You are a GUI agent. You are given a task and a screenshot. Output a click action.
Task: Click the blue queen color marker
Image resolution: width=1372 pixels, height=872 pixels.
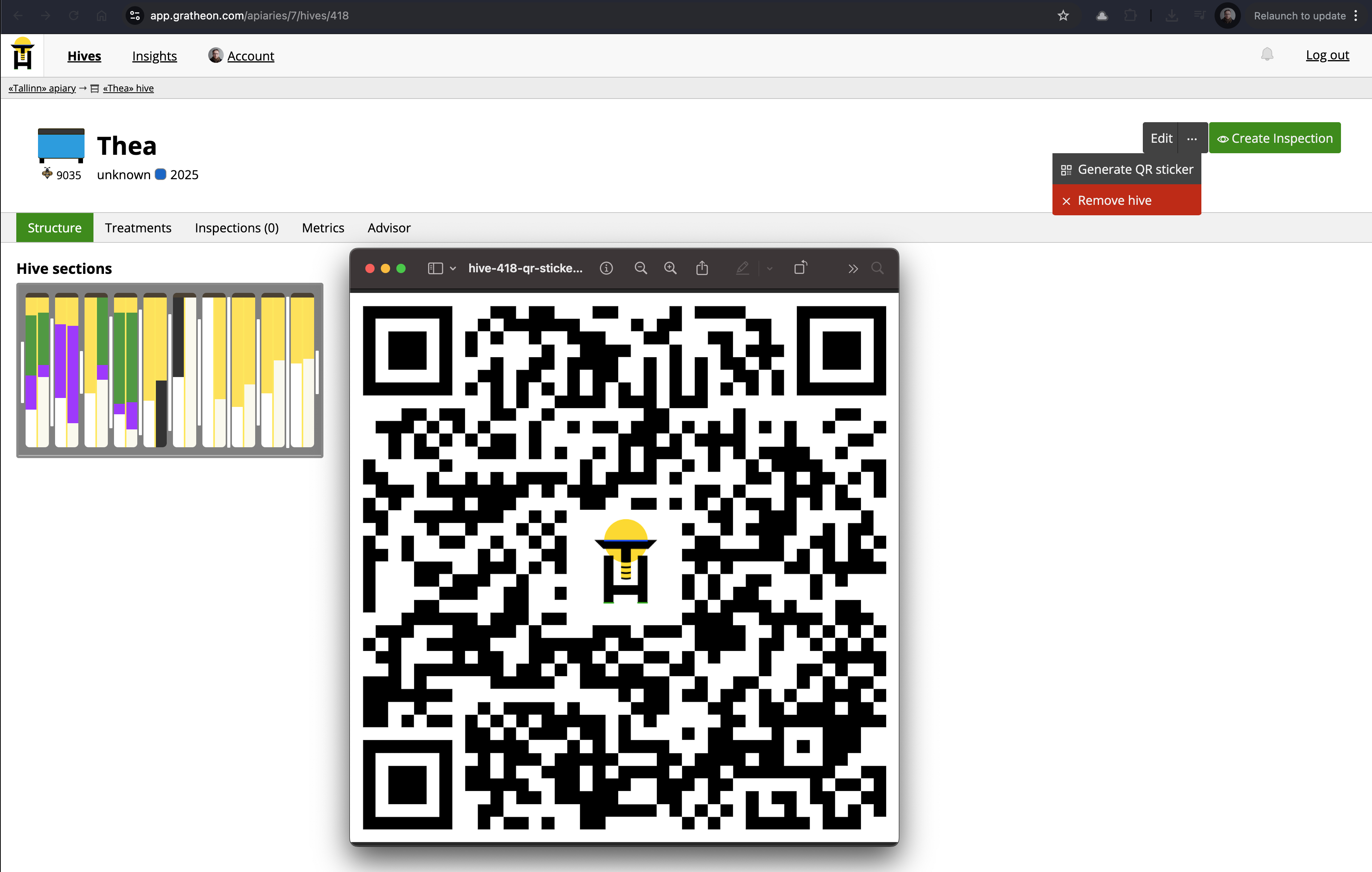161,175
